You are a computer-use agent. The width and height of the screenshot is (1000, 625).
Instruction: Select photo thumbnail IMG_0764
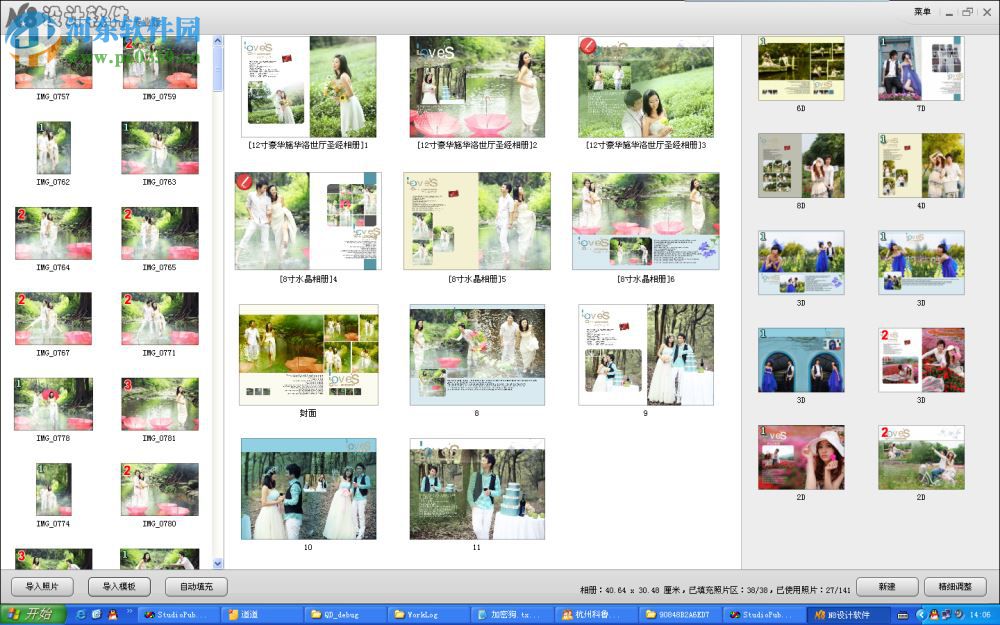[x=53, y=233]
